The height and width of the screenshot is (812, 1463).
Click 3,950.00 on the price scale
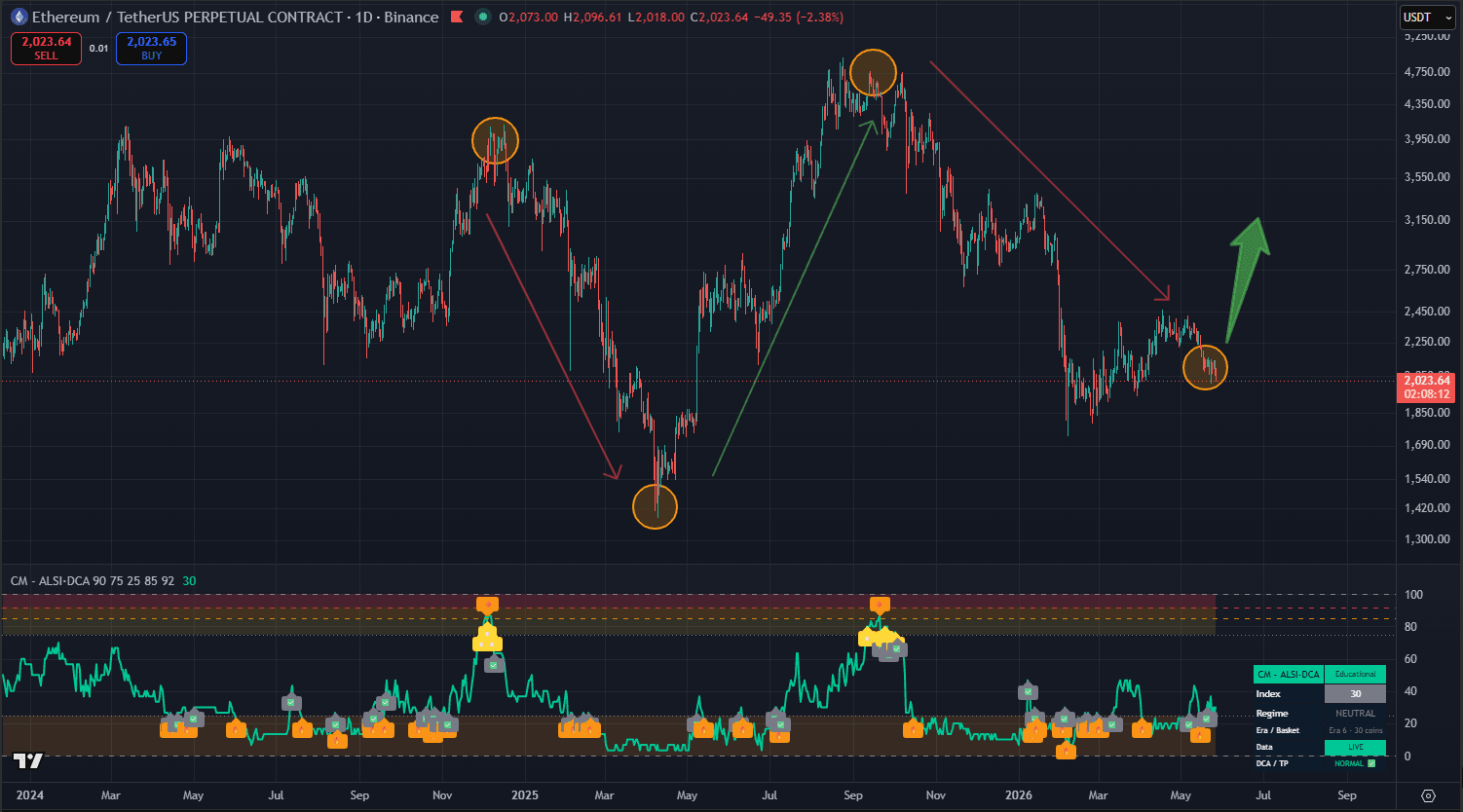[1425, 138]
